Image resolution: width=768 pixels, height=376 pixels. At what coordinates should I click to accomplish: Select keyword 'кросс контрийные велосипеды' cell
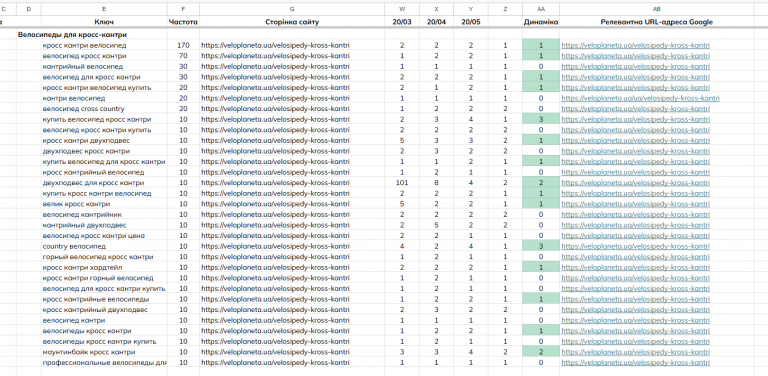point(104,299)
